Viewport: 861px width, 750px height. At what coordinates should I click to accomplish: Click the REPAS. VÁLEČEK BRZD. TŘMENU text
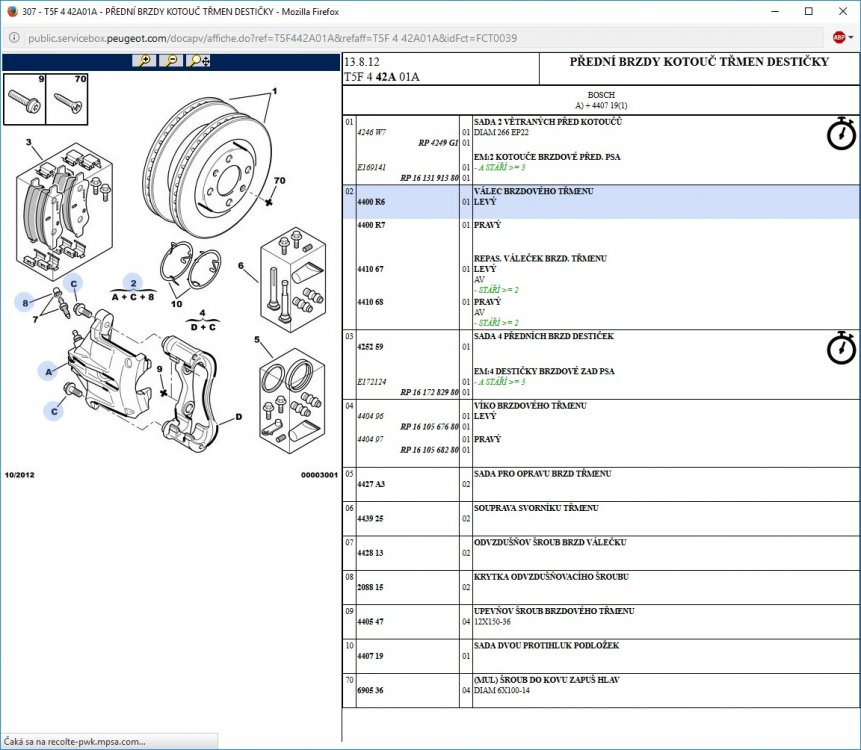tap(540, 258)
